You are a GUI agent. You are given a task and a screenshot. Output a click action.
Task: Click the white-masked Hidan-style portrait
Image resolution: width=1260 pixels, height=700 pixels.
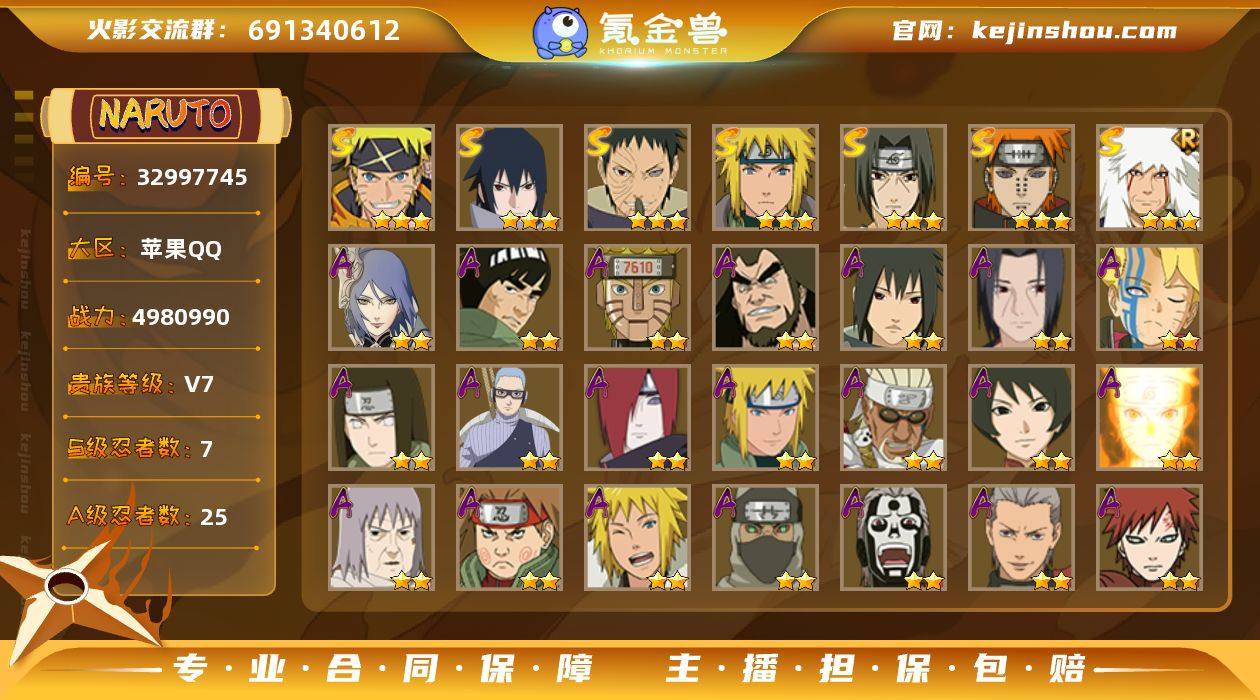(x=893, y=538)
